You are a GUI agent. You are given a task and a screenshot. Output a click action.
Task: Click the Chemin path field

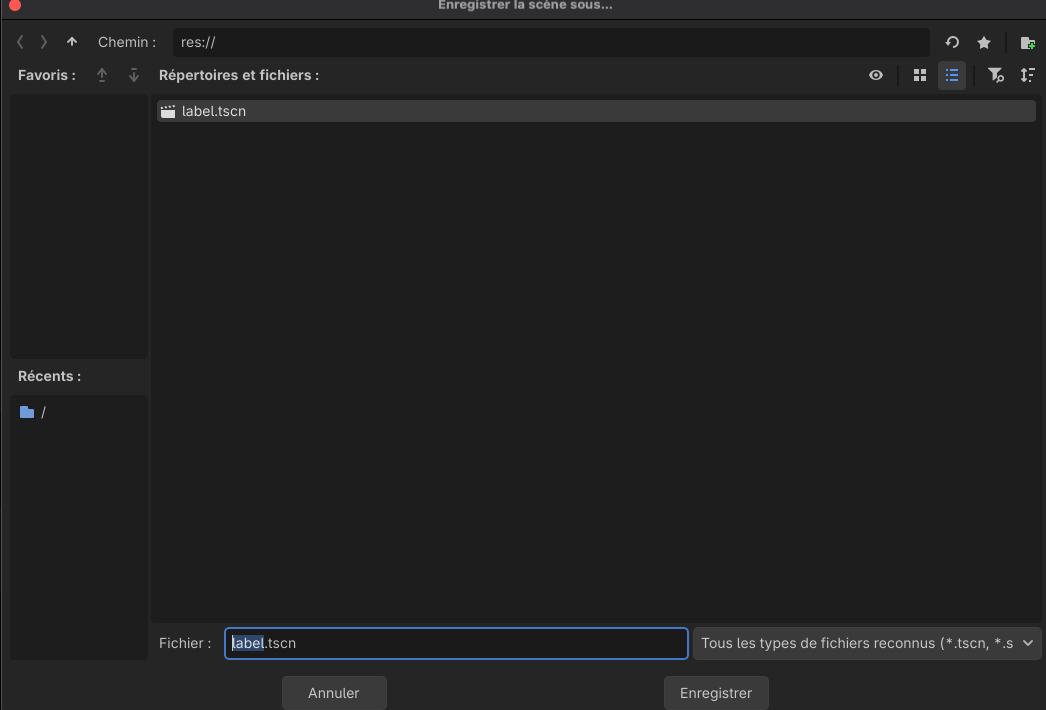pyautogui.click(x=551, y=42)
